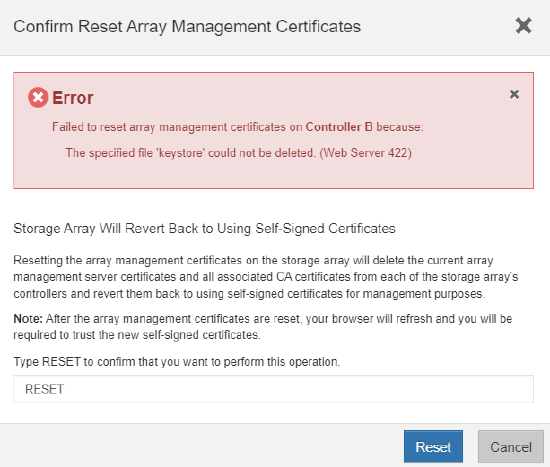Screen dimensions: 550x467
Task: Close the Confirm Reset Array Management Certificates dialog
Action: click(x=523, y=26)
